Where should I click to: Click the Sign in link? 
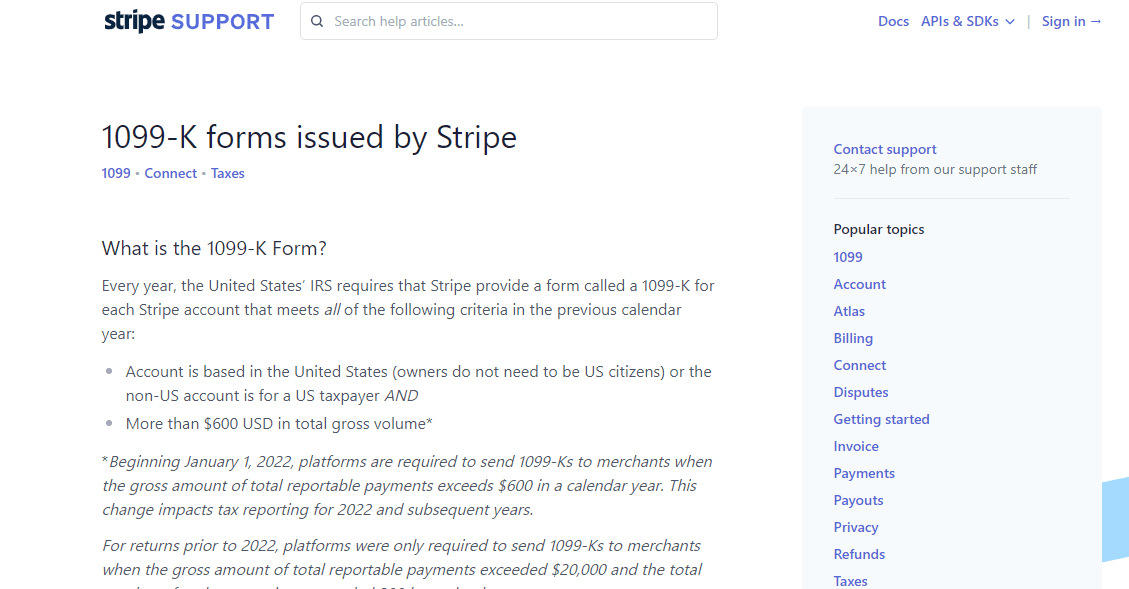[1071, 21]
